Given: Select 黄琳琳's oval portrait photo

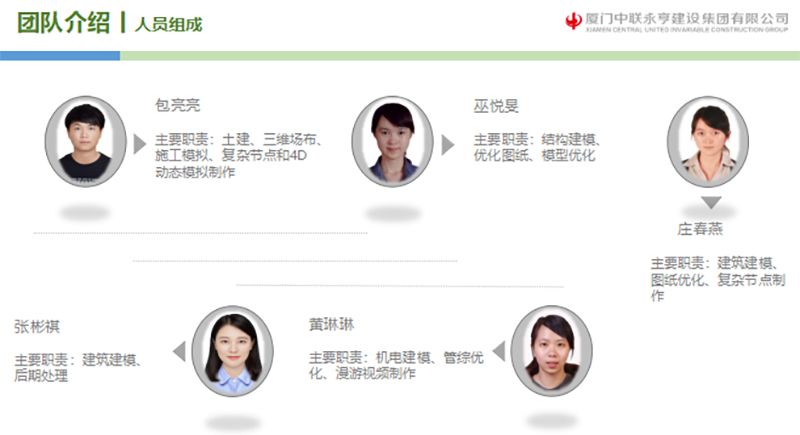Looking at the screenshot, I should (x=552, y=351).
